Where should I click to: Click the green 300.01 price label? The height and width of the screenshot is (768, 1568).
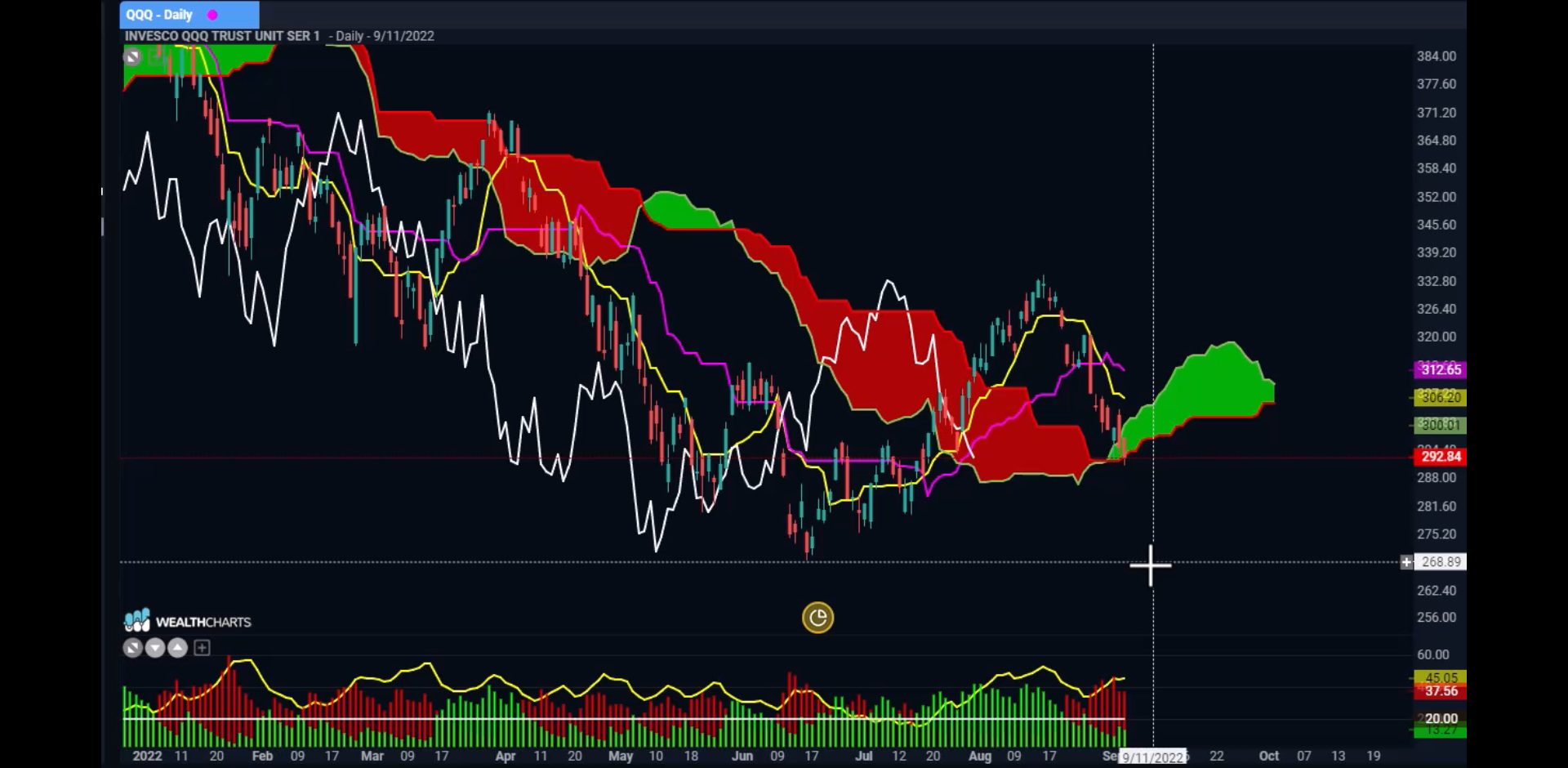1440,425
